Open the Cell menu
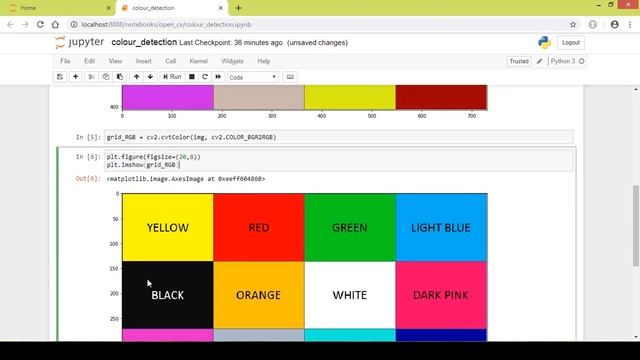This screenshot has width=640, height=360. click(x=171, y=61)
